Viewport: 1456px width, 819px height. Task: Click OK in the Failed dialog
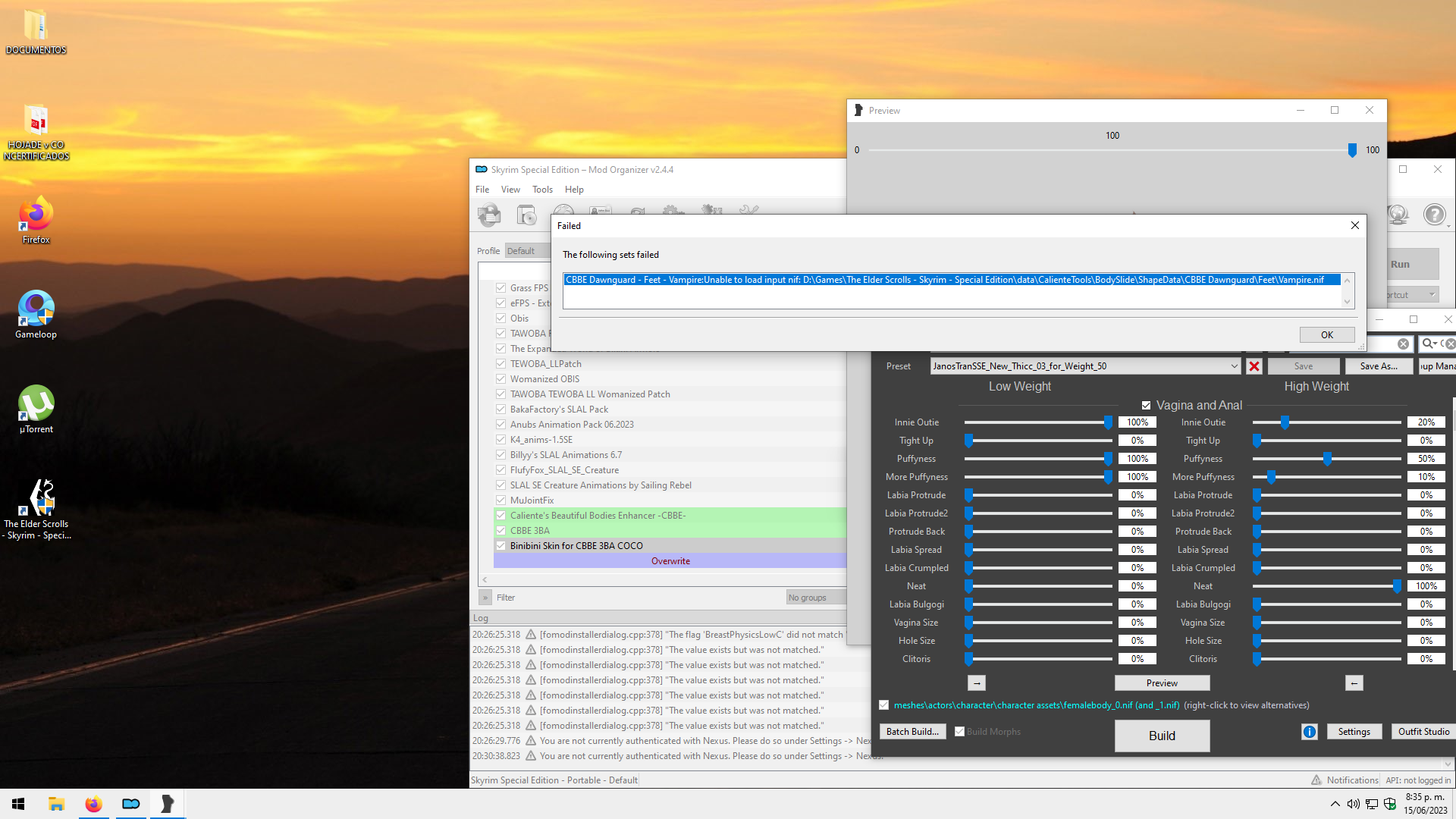[x=1327, y=335]
